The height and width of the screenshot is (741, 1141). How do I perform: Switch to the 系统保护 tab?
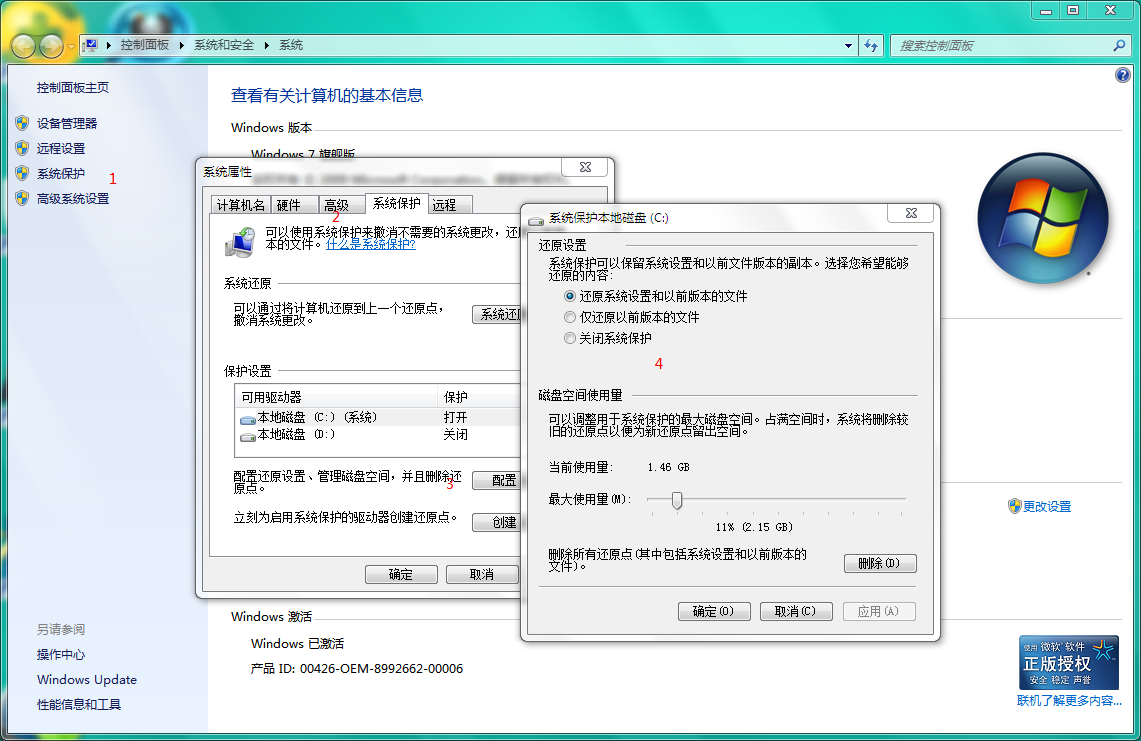(397, 203)
